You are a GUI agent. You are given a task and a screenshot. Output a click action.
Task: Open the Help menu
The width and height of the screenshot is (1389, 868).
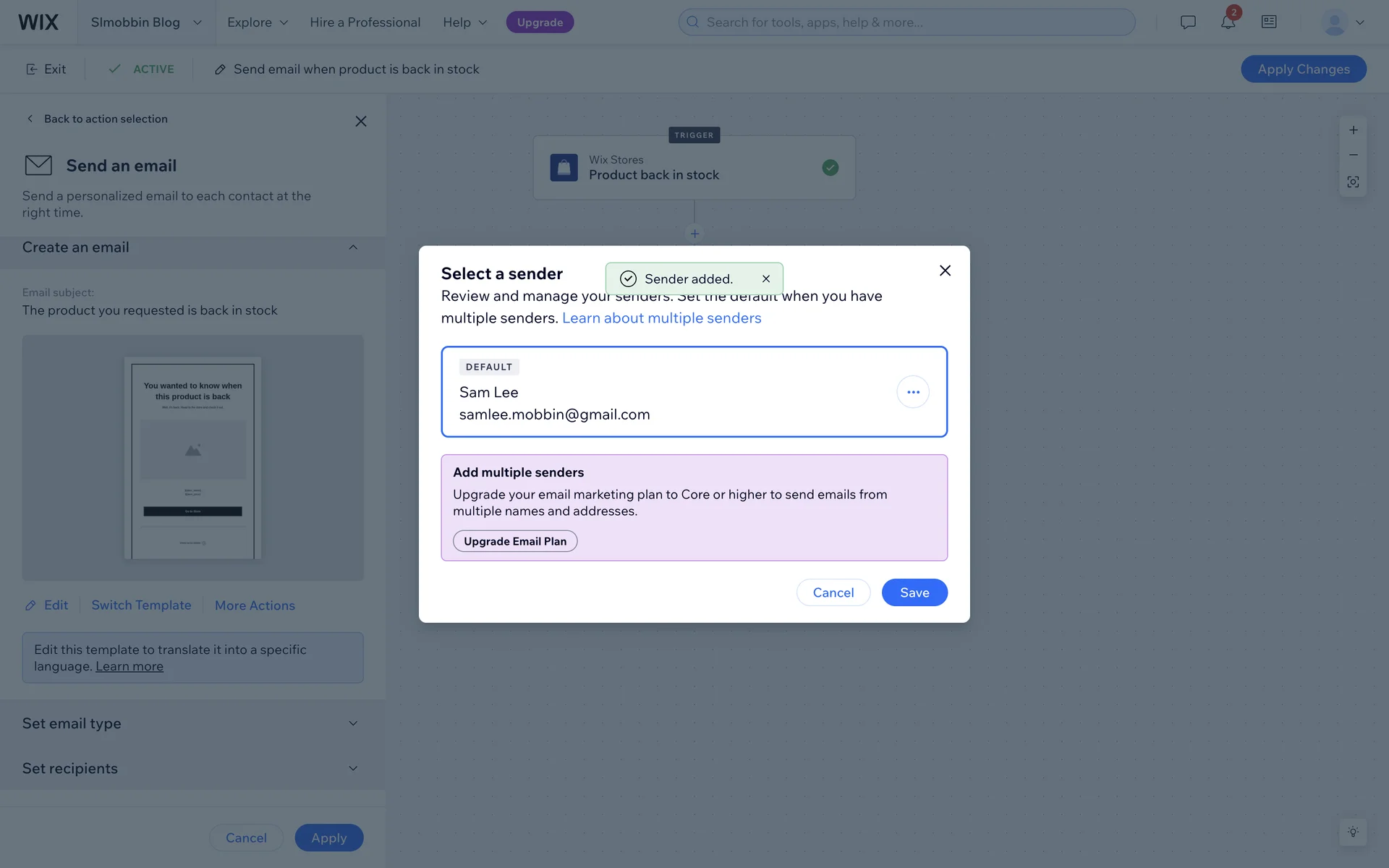tap(464, 22)
